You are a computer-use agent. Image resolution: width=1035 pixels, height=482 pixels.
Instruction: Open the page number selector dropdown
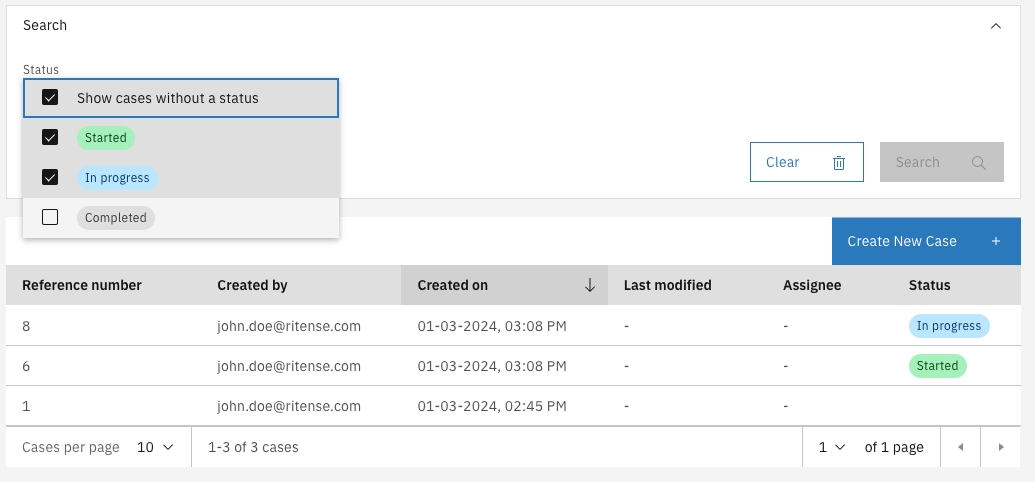831,447
